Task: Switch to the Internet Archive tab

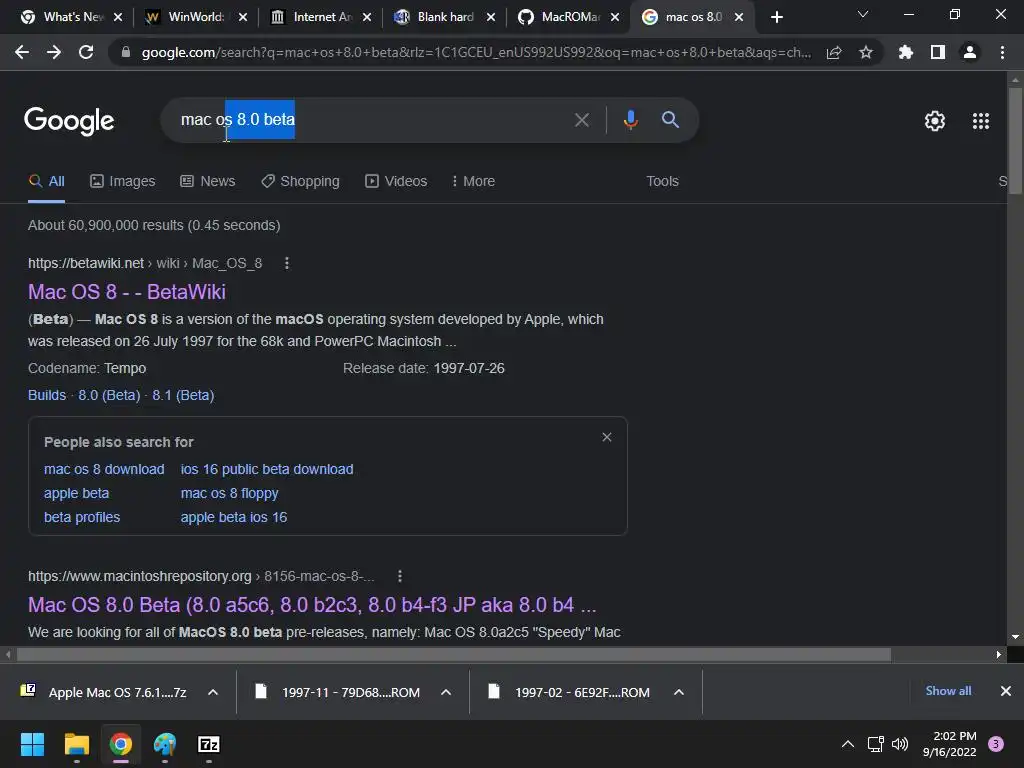Action: pyautogui.click(x=321, y=17)
